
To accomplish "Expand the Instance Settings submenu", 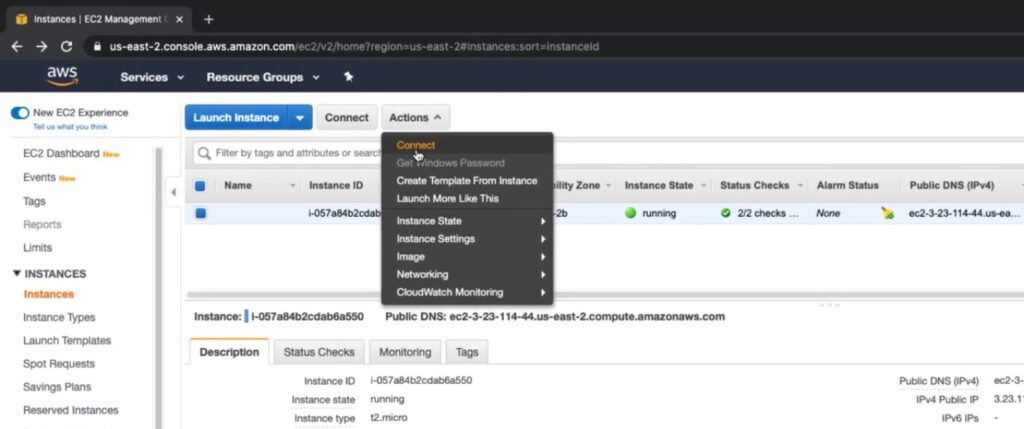I will click(x=467, y=239).
